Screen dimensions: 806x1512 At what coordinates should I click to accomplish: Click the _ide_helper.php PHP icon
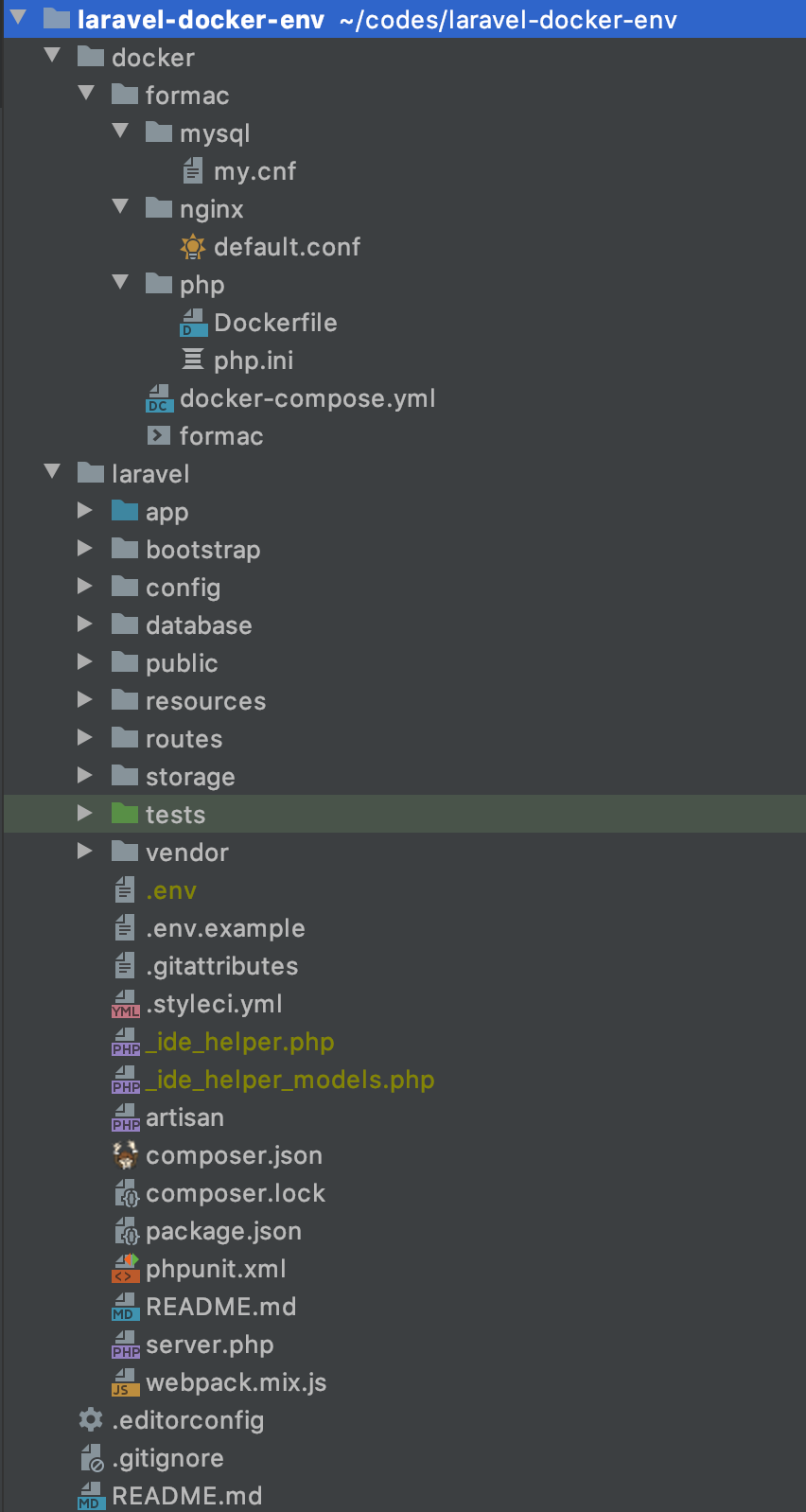click(x=125, y=1042)
